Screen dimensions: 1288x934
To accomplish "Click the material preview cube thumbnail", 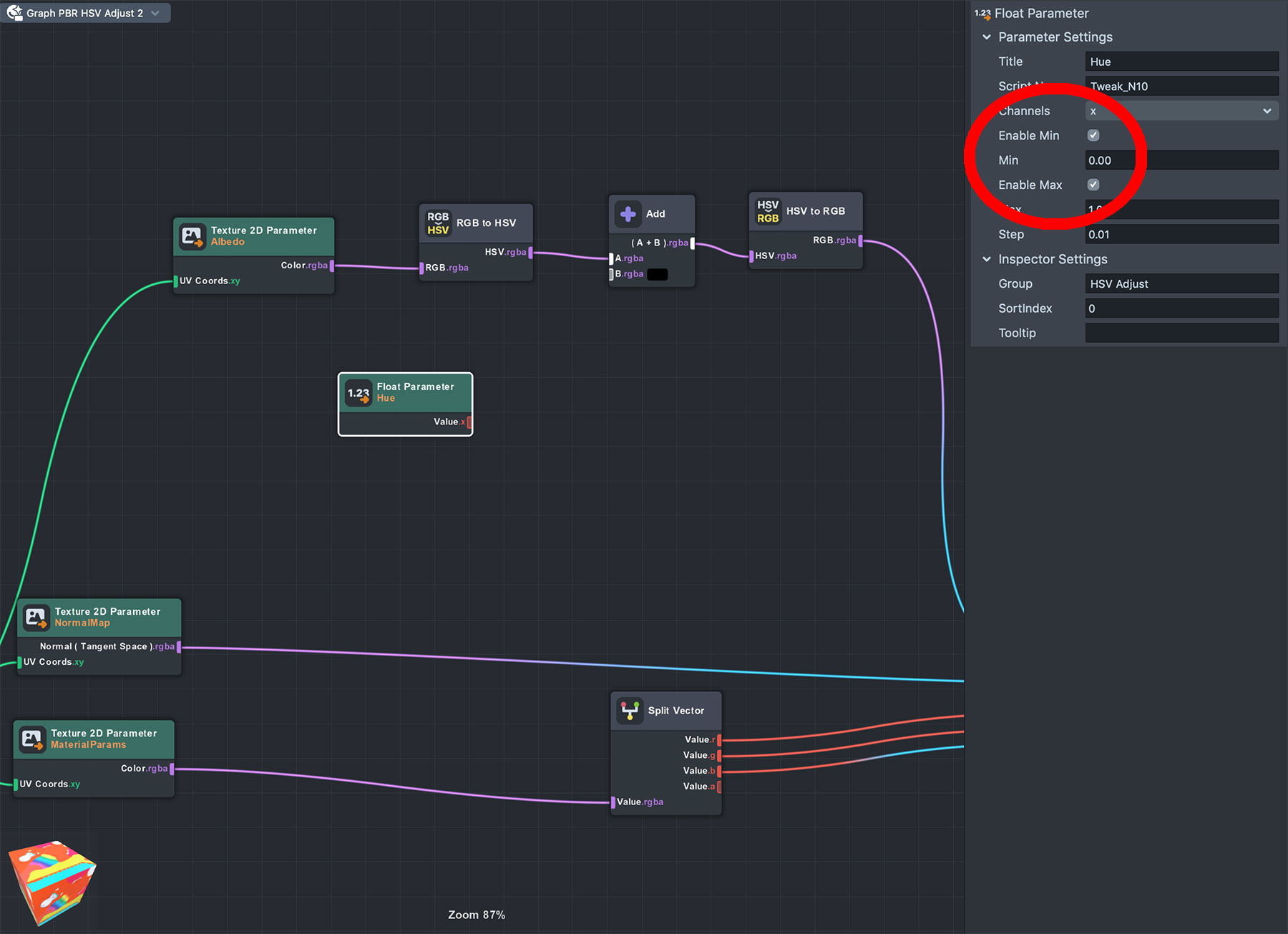I will (x=52, y=882).
